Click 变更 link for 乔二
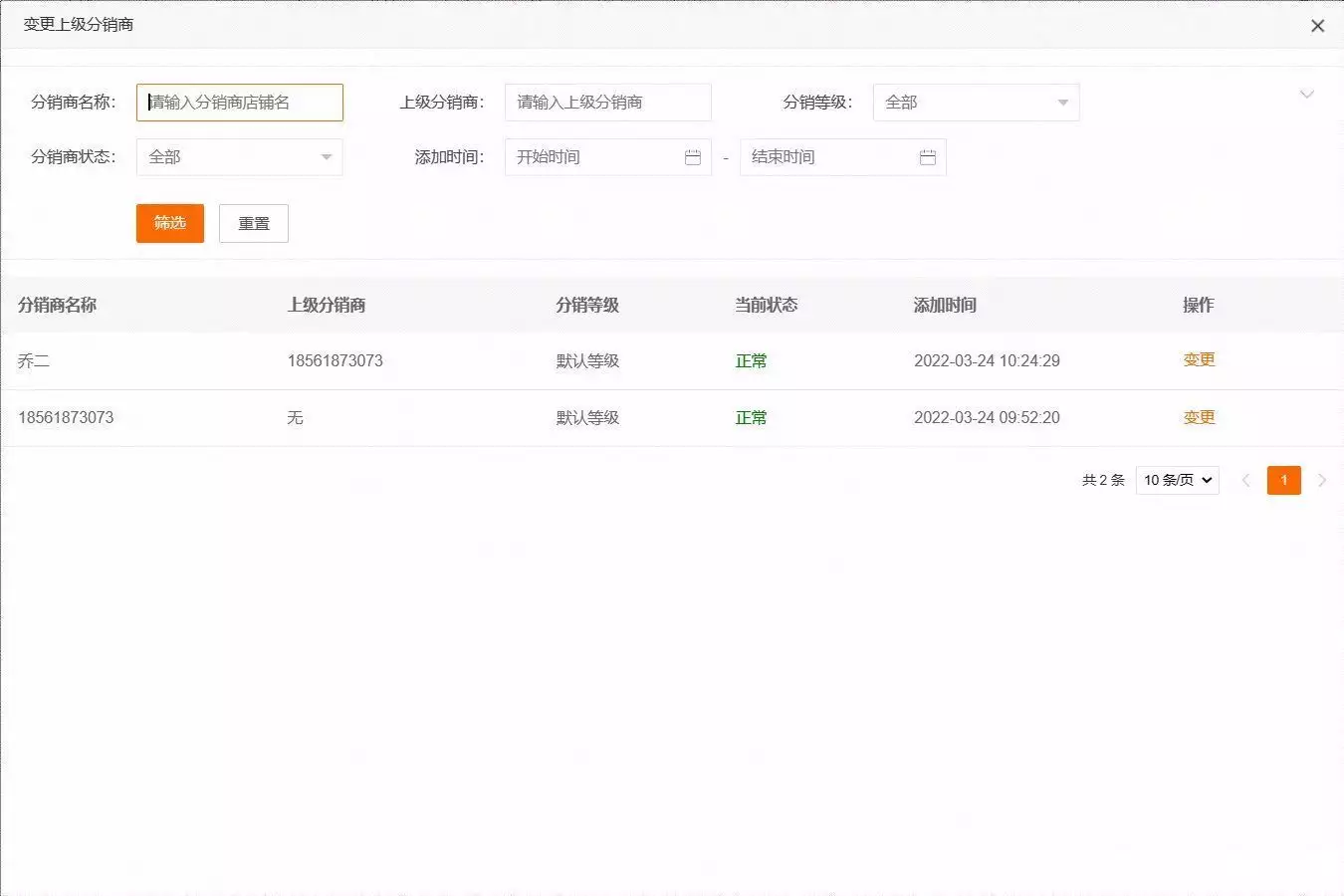The height and width of the screenshot is (896, 1344). pyautogui.click(x=1199, y=360)
